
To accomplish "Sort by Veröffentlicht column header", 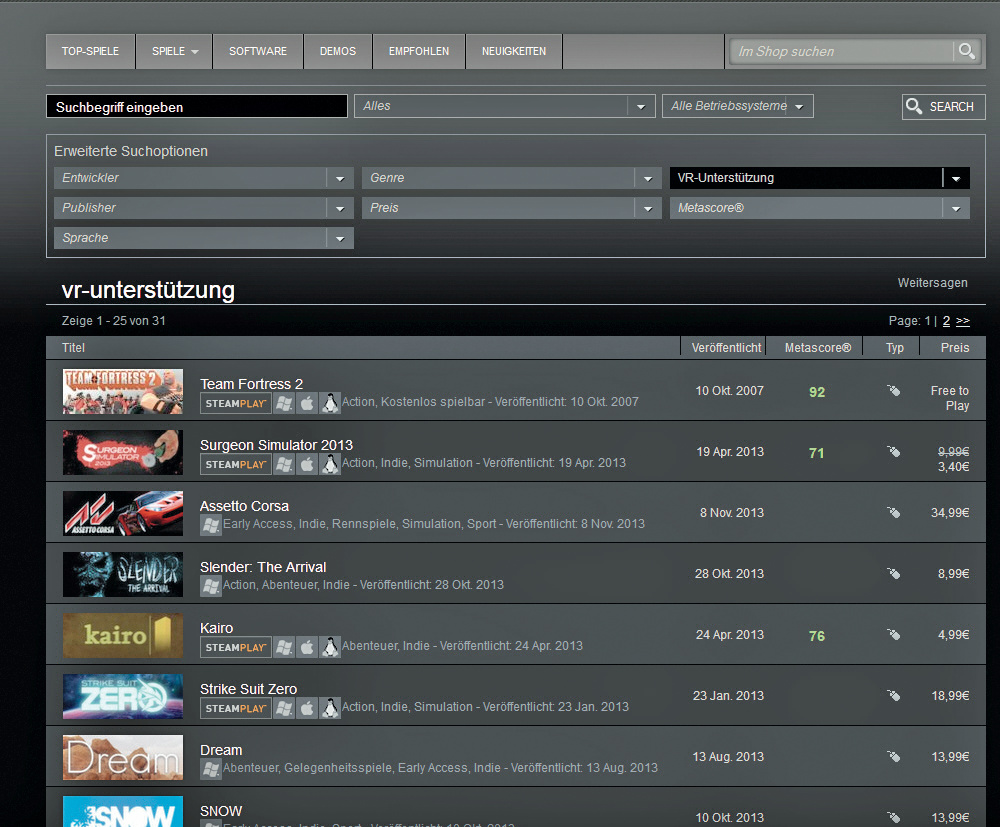I will tap(726, 348).
